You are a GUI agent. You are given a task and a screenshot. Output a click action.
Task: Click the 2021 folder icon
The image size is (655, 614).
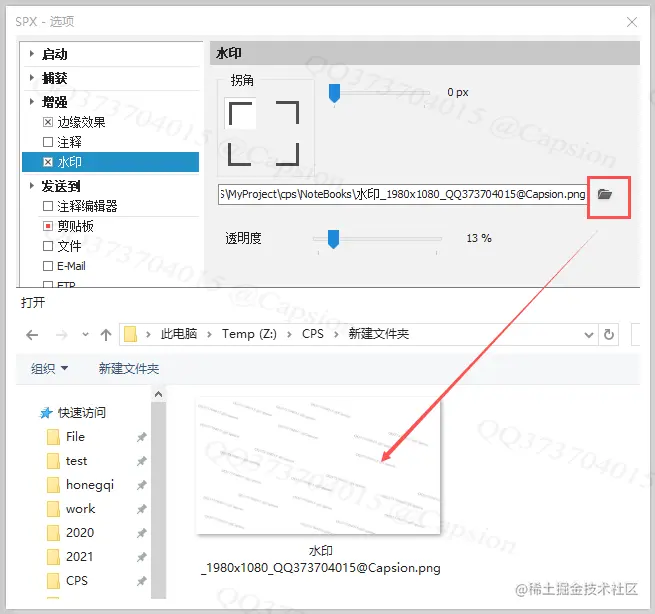53,557
